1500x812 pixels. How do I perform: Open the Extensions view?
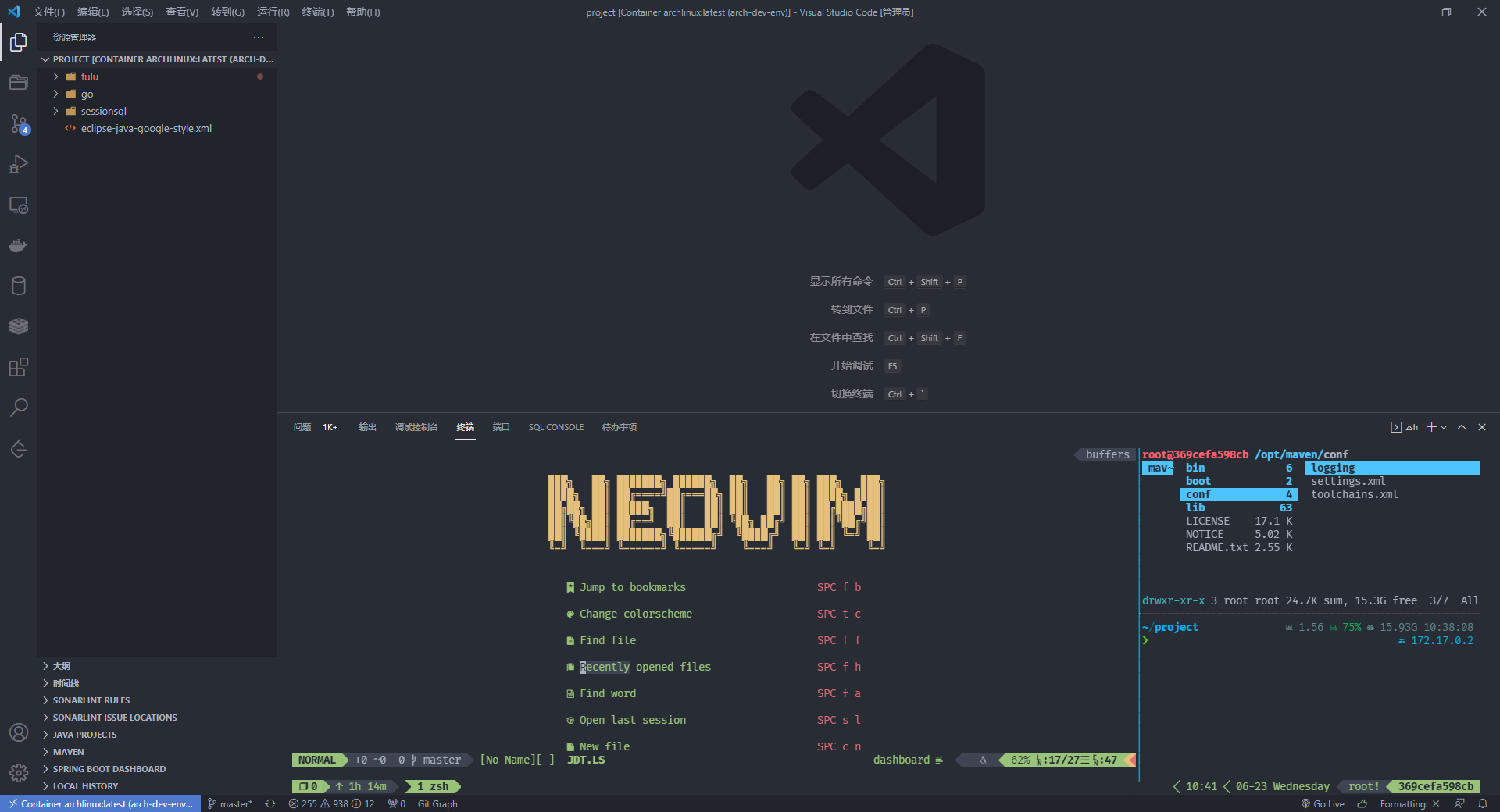(19, 367)
